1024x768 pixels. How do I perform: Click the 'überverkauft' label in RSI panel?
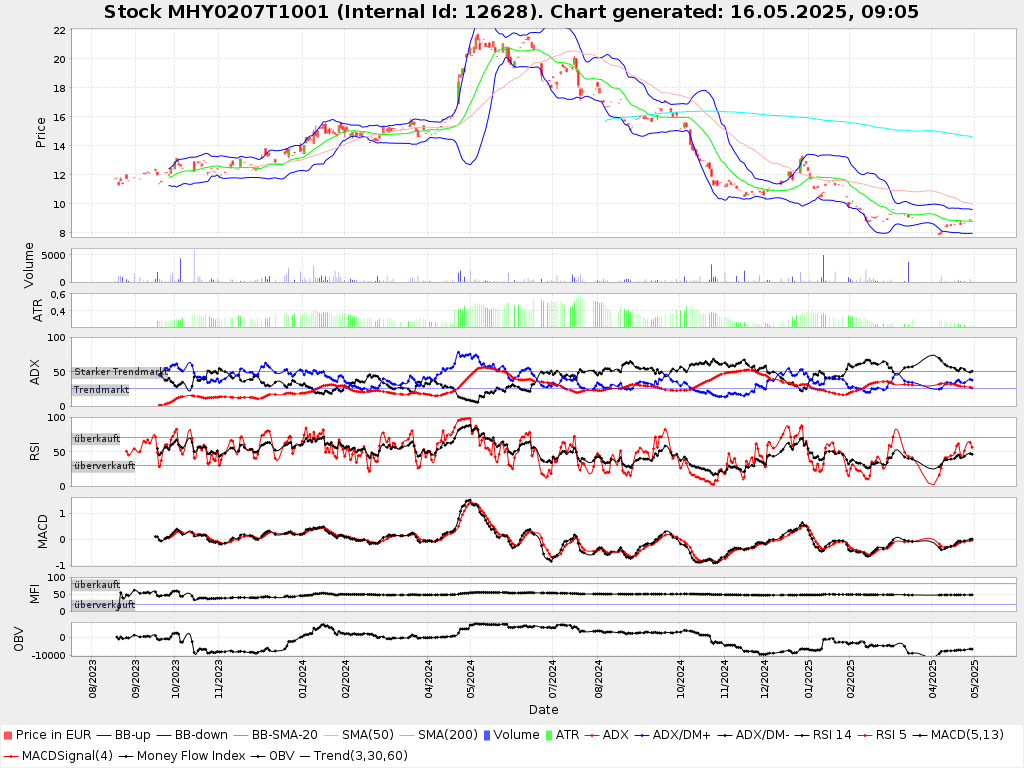tap(104, 466)
